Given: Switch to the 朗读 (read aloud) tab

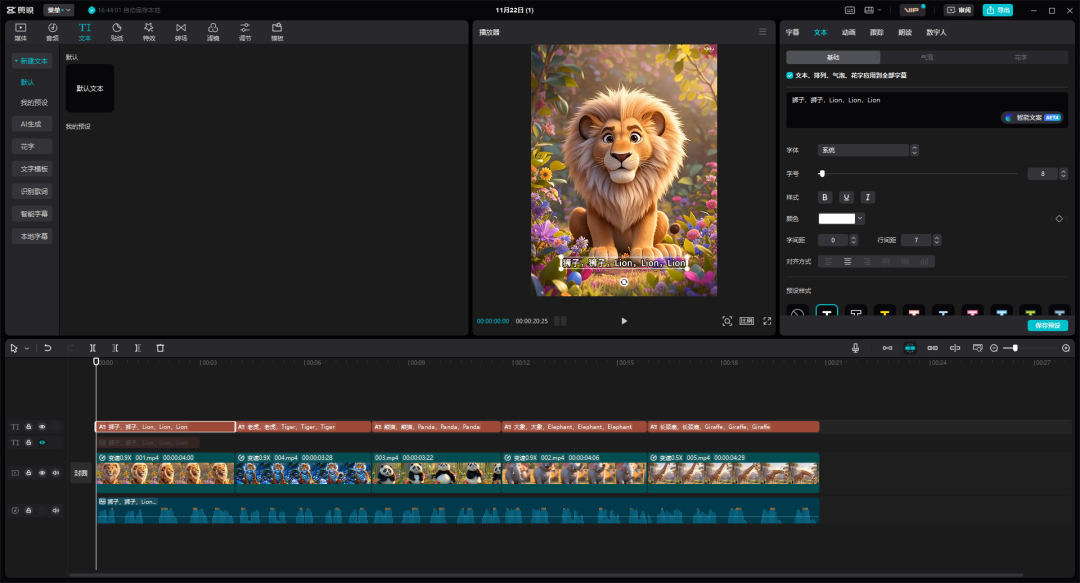Looking at the screenshot, I should [904, 32].
